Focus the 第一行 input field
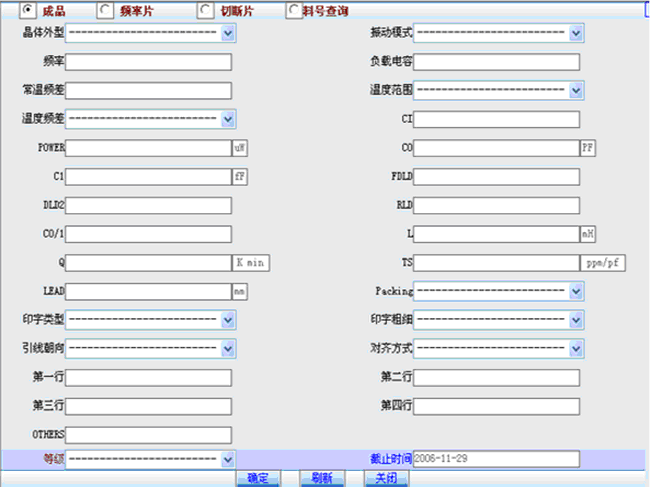The width and height of the screenshot is (652, 489). click(x=148, y=378)
